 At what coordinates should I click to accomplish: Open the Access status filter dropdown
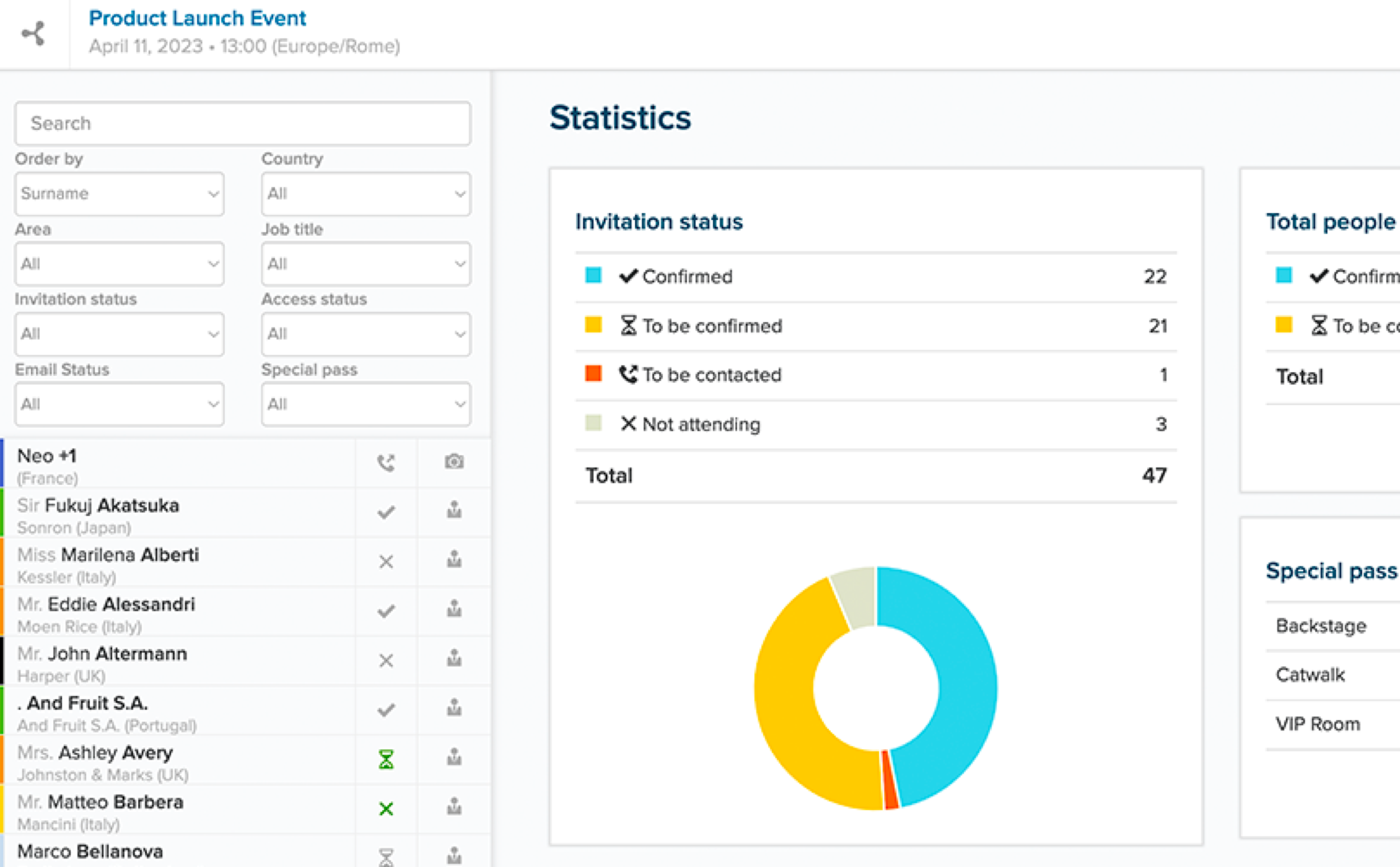366,334
